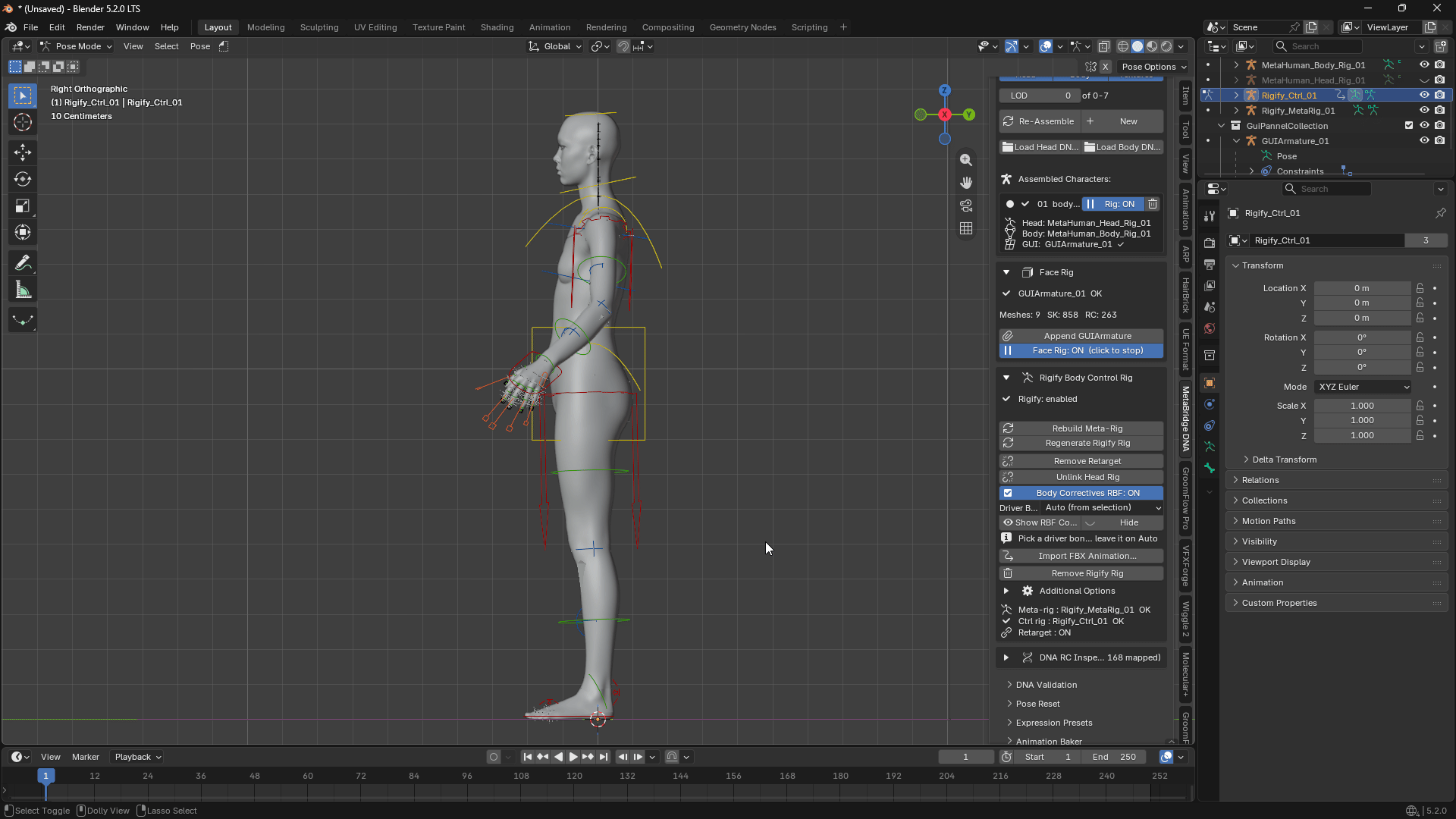Click Import FBX Animation button

(x=1081, y=557)
